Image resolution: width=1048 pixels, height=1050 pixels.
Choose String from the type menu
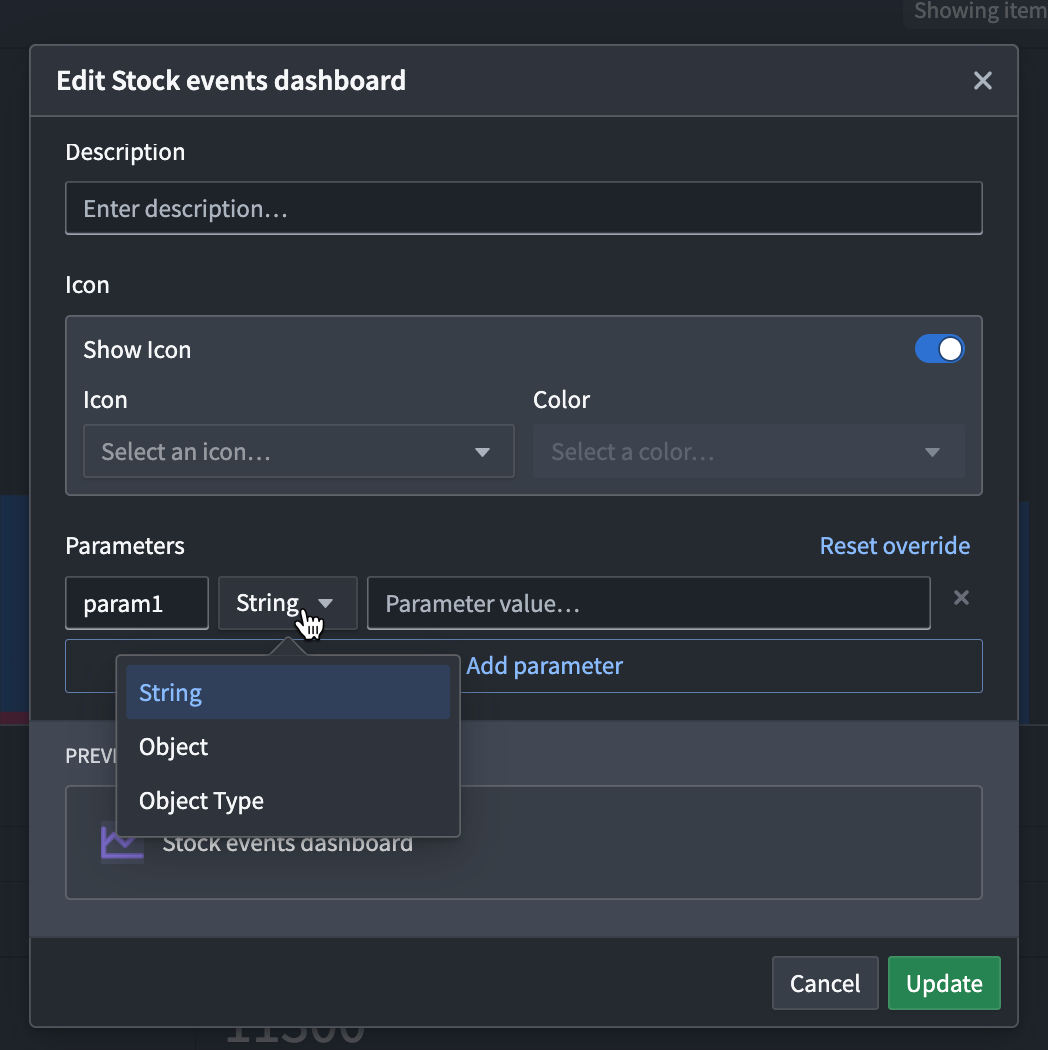tap(288, 692)
